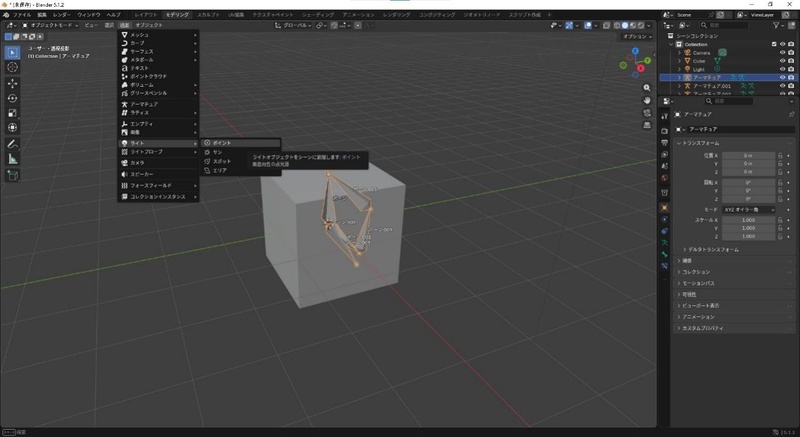Click the 位置 X value field
This screenshot has height=437, width=800.
coord(748,155)
